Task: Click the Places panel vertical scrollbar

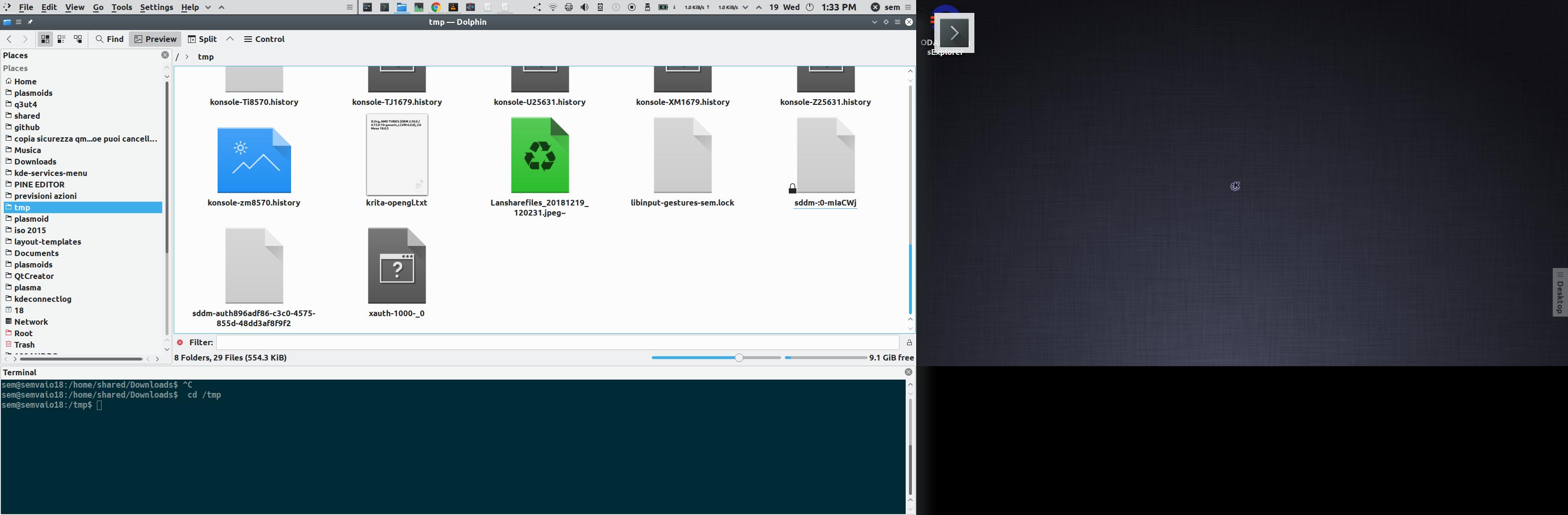Action: (167, 208)
